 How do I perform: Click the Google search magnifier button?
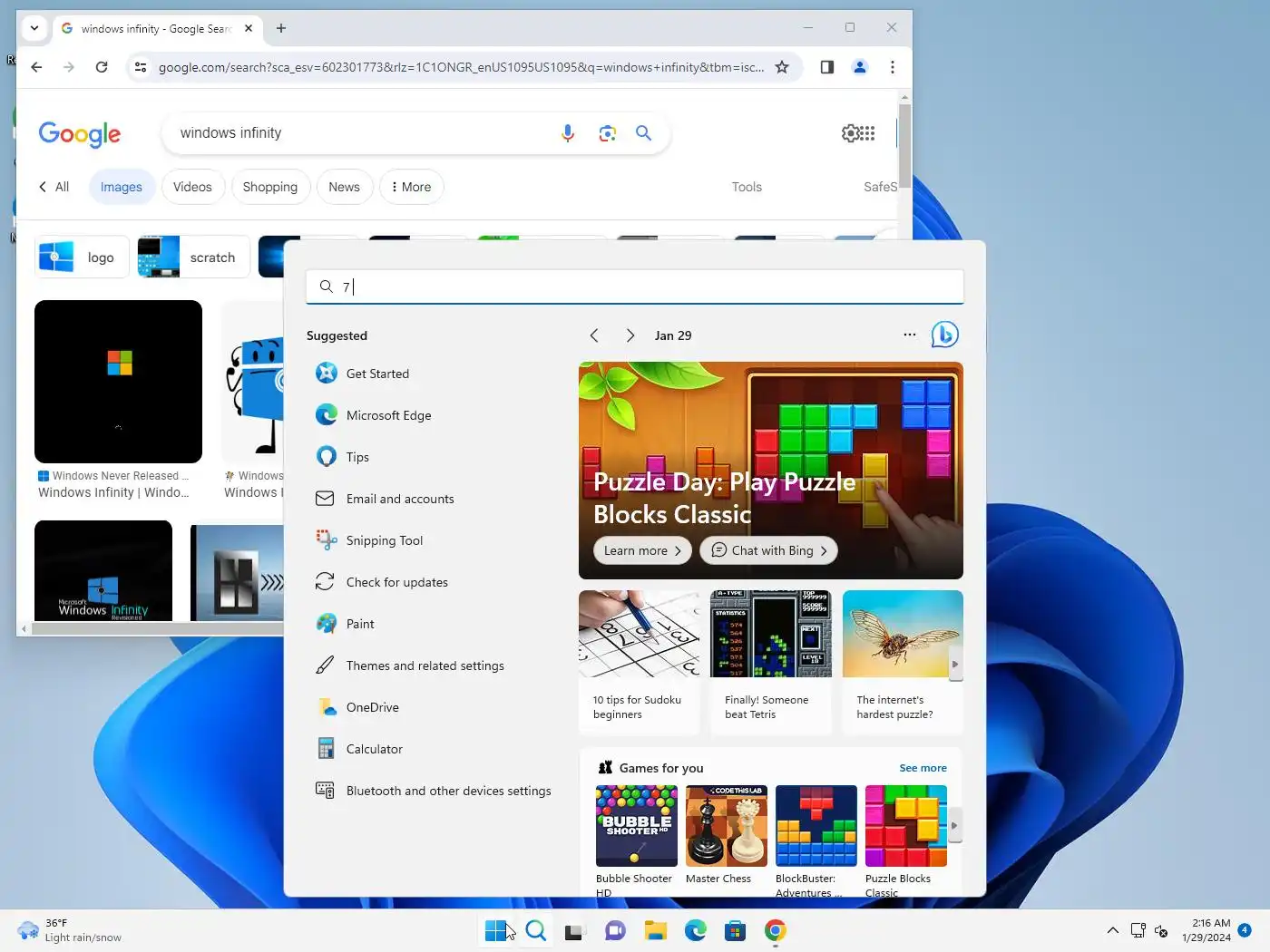point(644,133)
